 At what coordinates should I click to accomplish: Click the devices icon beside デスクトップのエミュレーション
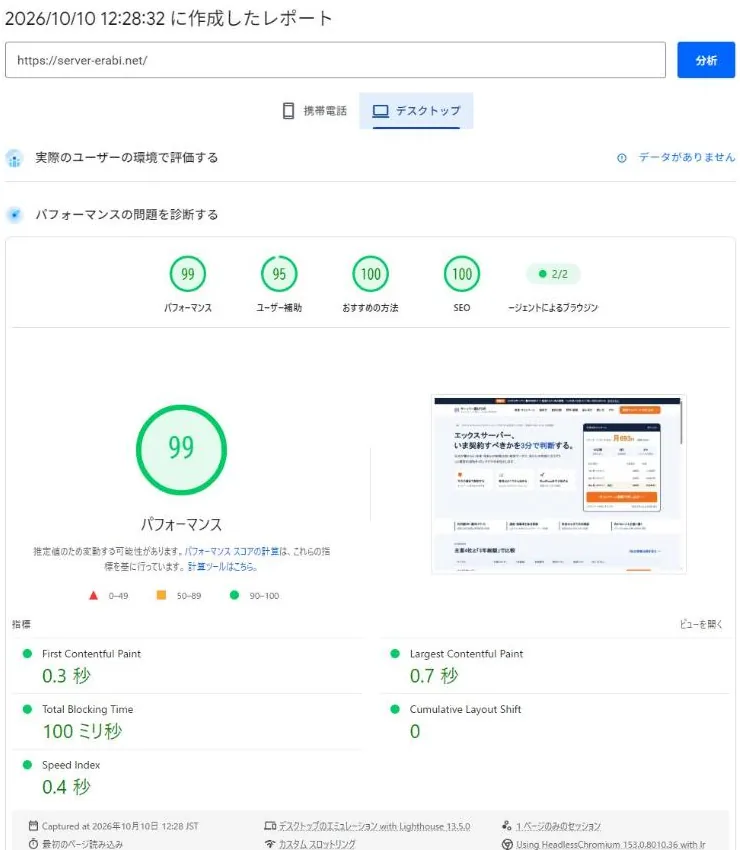coord(270,826)
